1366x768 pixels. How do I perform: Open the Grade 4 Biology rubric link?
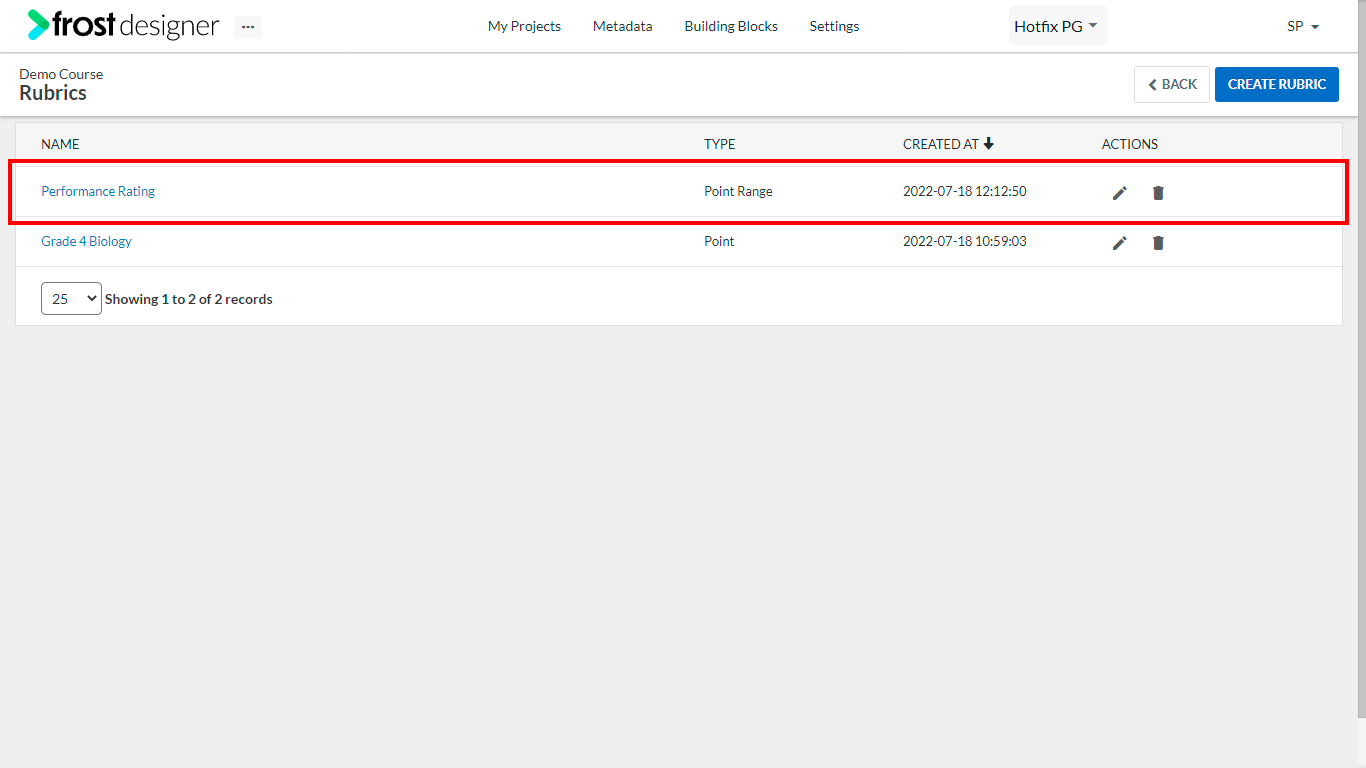tap(86, 241)
